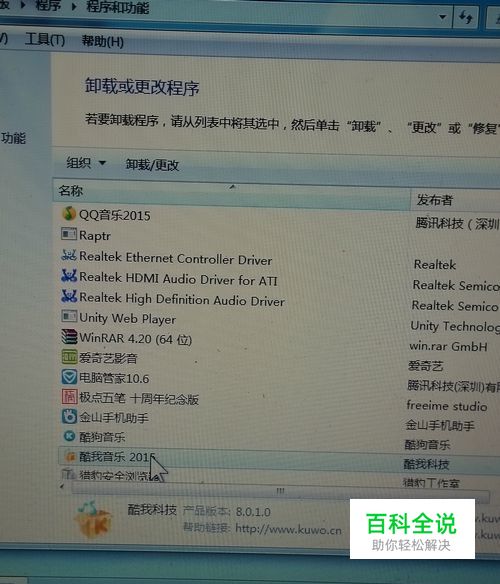Image resolution: width=500 pixels, height=584 pixels.
Task: Click the Realtek High Definition Audio icon
Action: pyautogui.click(x=69, y=296)
